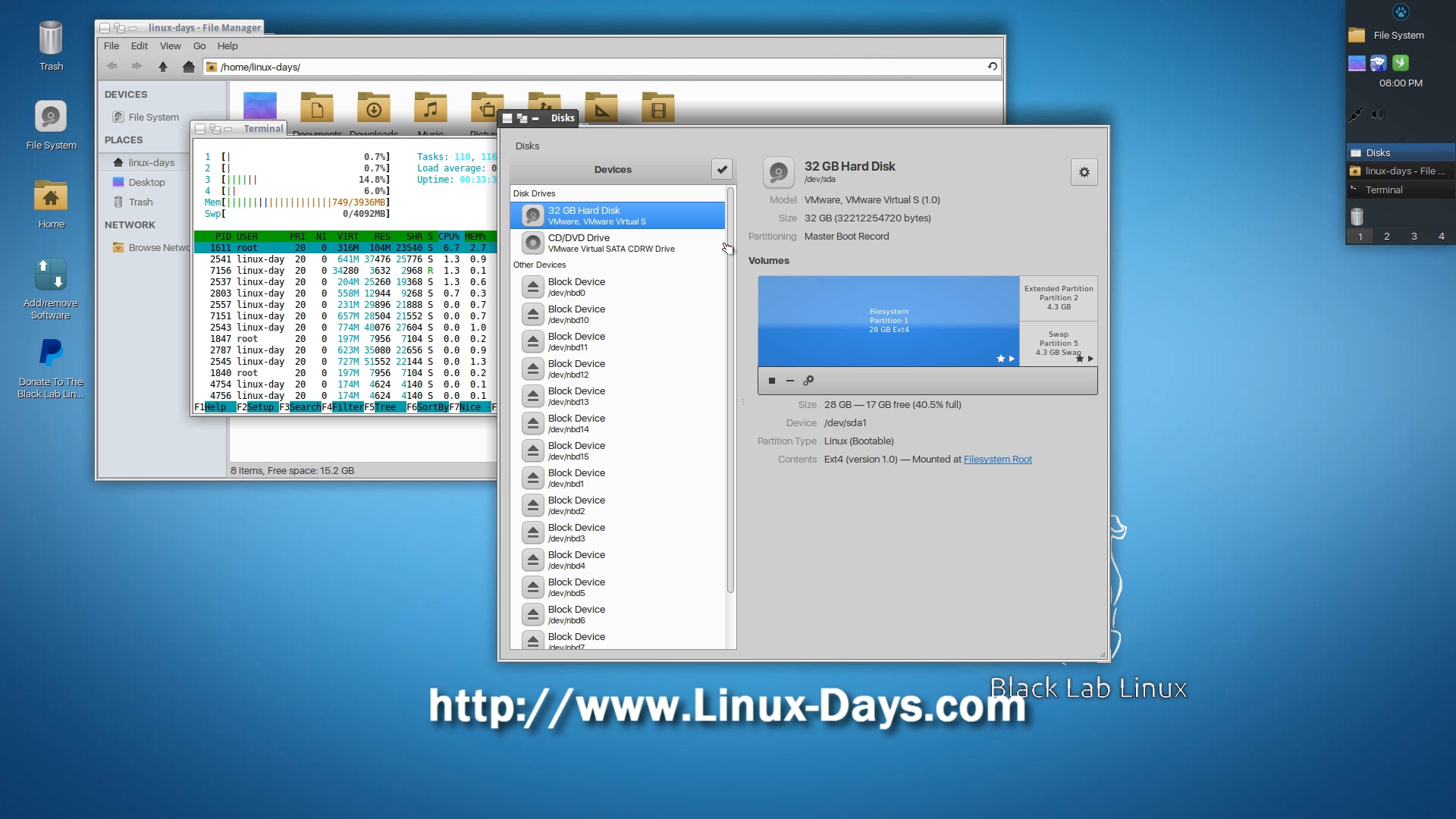The image size is (1456, 819).
Task: Select Swap Partition 5 volume block
Action: [x=1059, y=344]
